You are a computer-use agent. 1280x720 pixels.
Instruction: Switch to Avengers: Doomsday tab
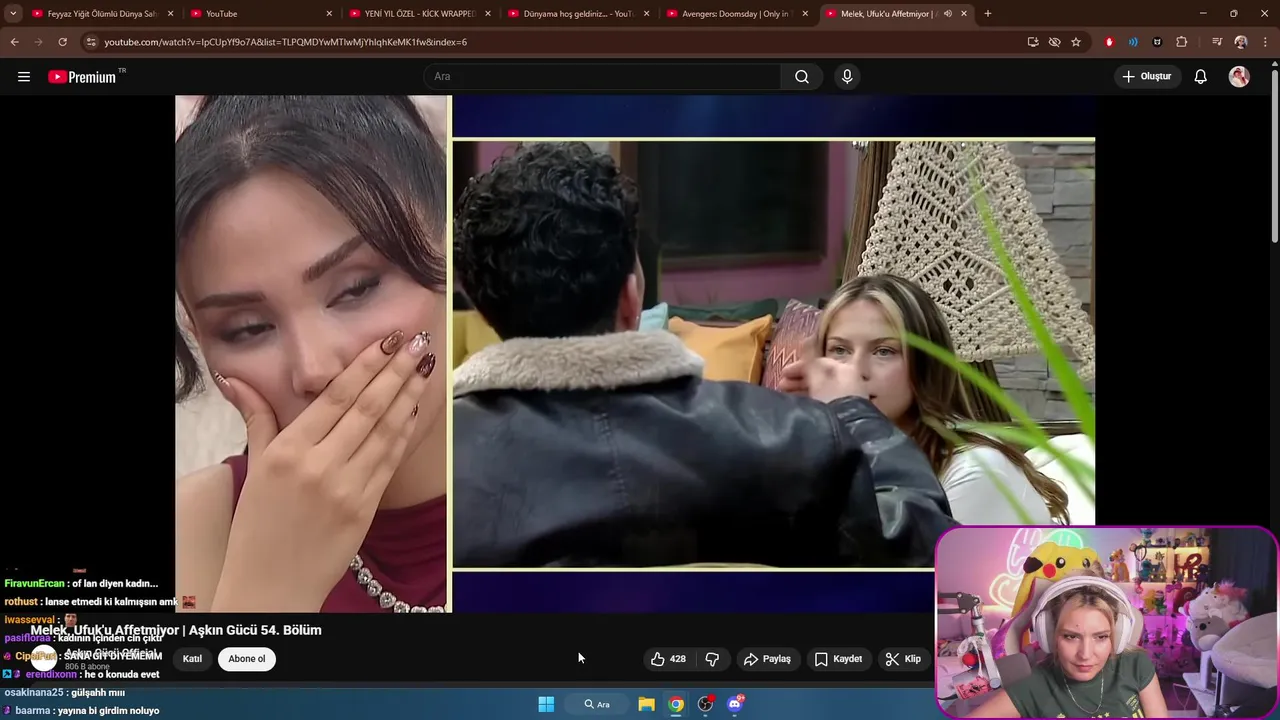click(x=736, y=14)
